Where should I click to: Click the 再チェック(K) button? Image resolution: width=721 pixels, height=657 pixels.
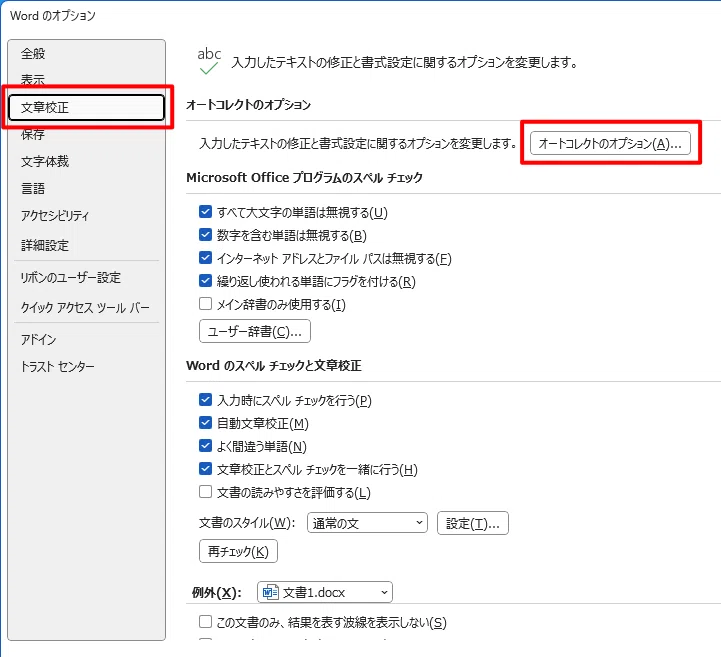coord(238,551)
